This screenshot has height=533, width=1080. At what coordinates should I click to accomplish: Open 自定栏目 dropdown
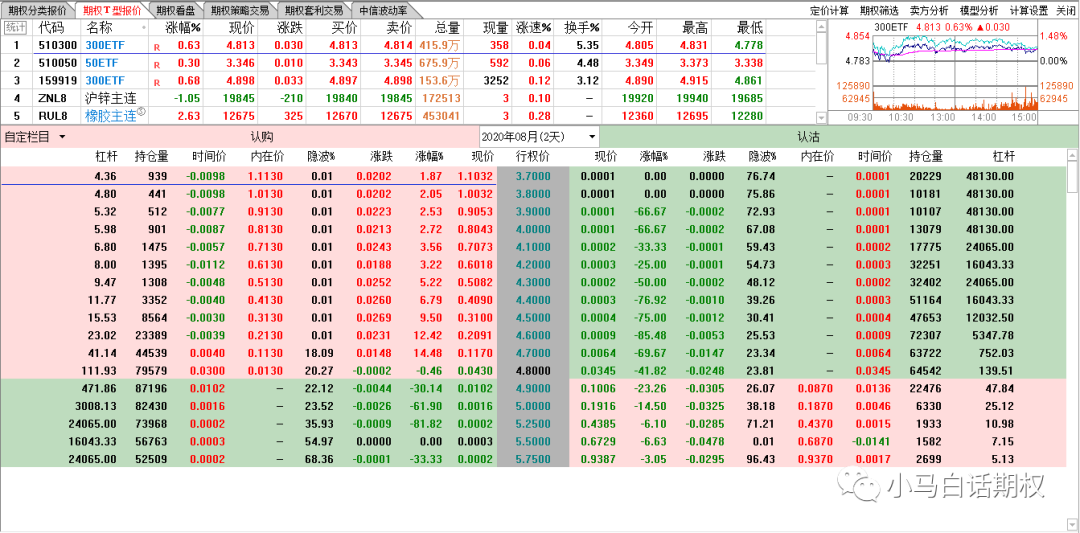coord(35,136)
